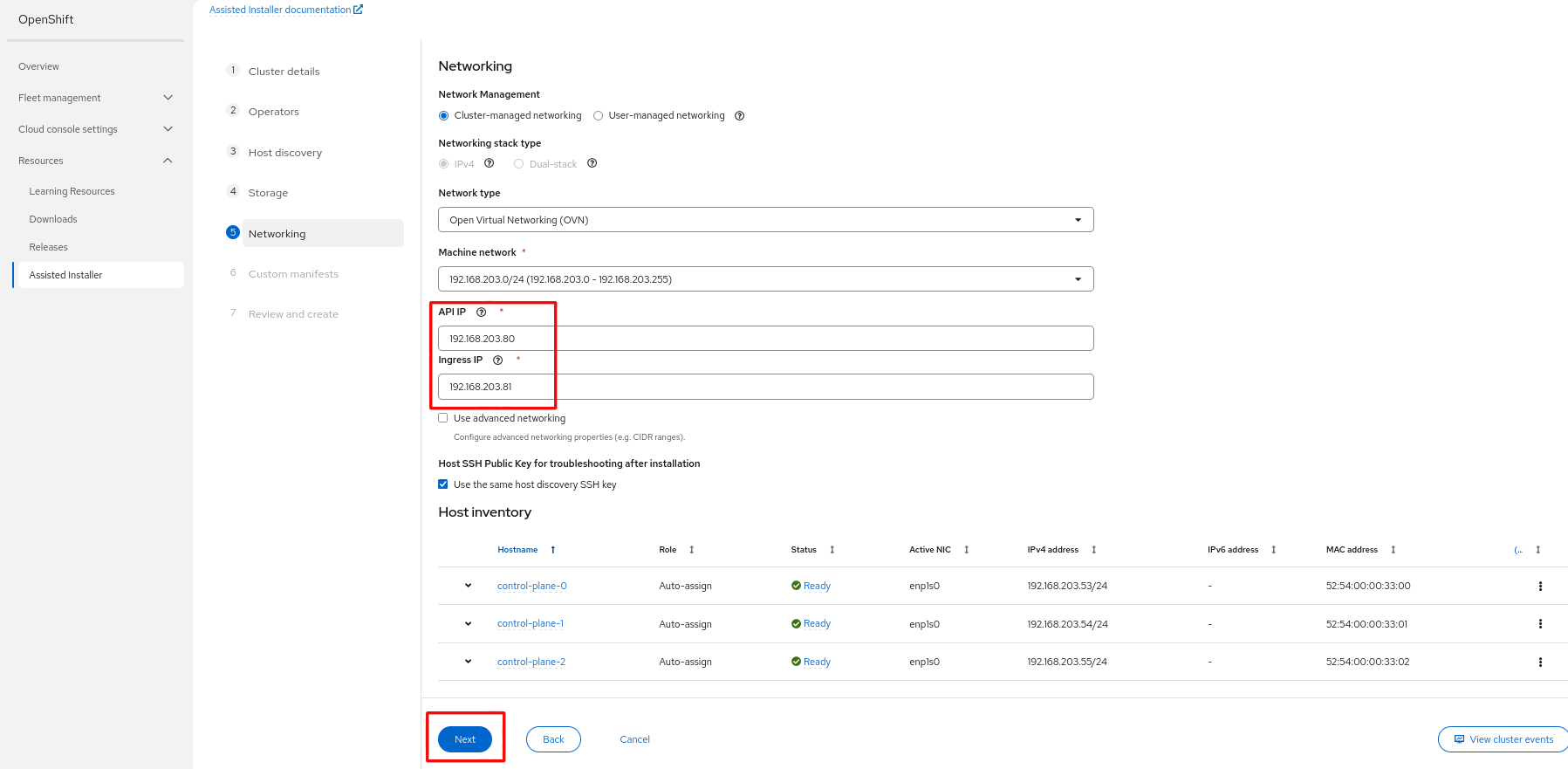1568x769 pixels.
Task: Open Releases sidebar item
Action: [x=48, y=247]
